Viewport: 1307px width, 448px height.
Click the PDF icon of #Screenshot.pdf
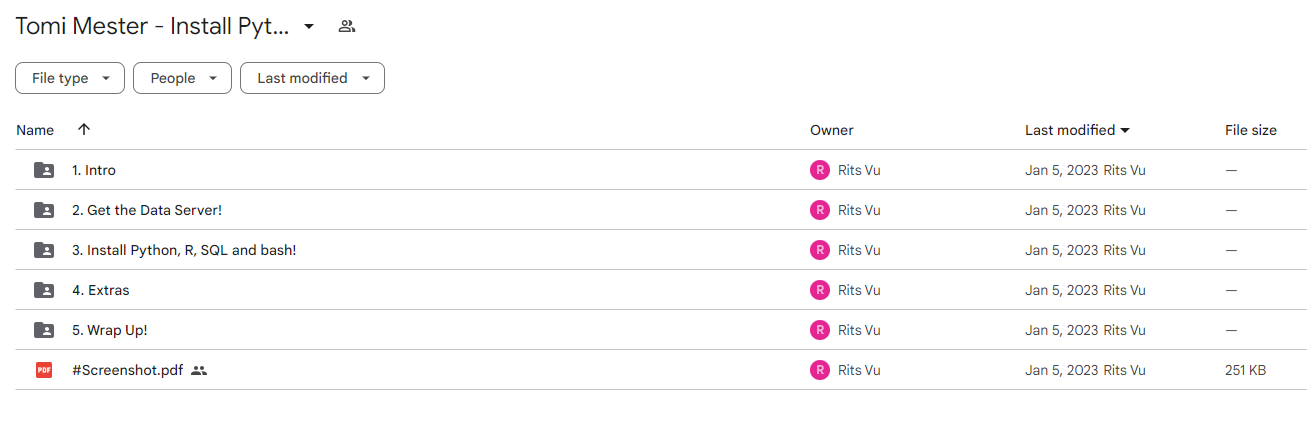44,370
